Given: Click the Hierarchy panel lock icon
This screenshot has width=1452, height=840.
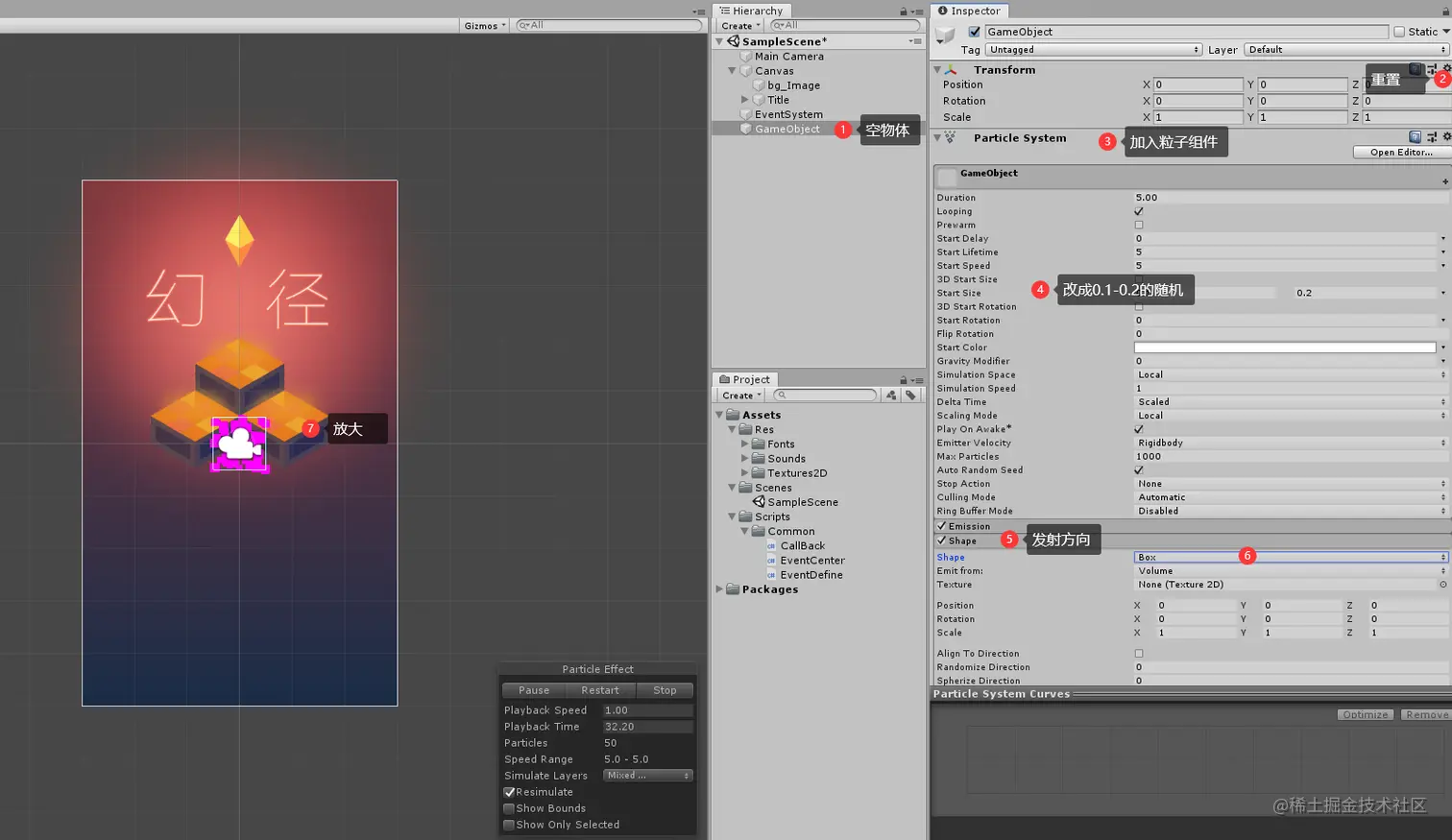Looking at the screenshot, I should point(903,12).
